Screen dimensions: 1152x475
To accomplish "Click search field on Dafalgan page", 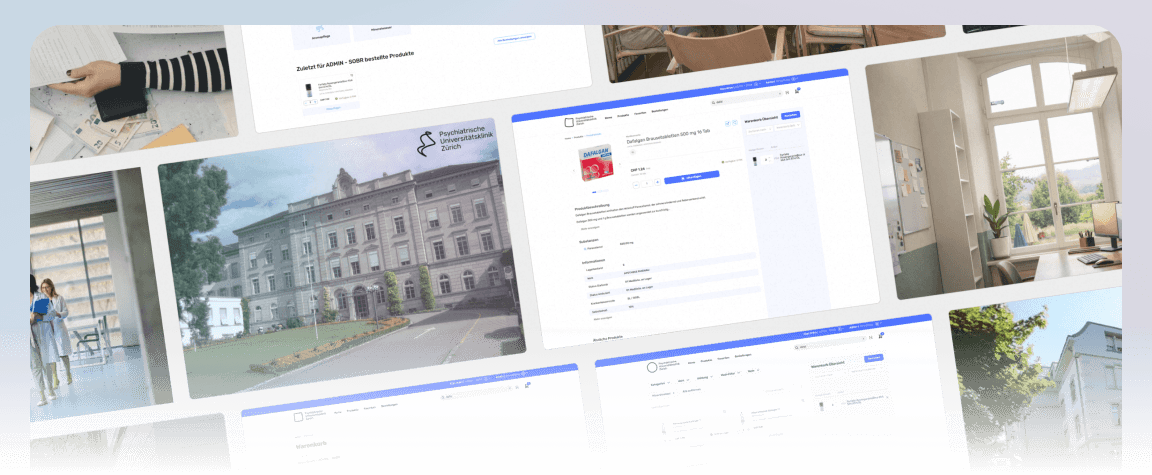I will (x=746, y=99).
